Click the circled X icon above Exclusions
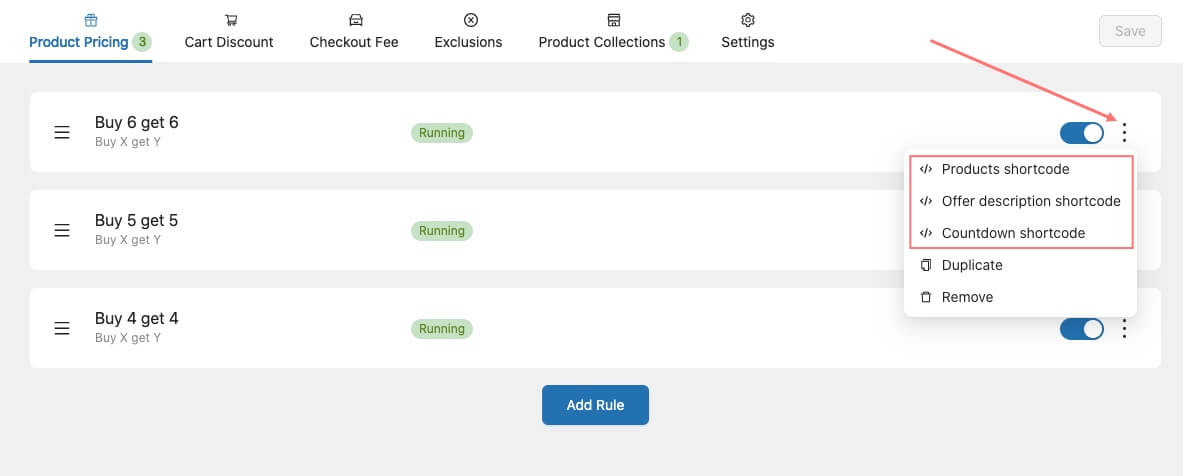The image size is (1183, 476). (x=470, y=20)
